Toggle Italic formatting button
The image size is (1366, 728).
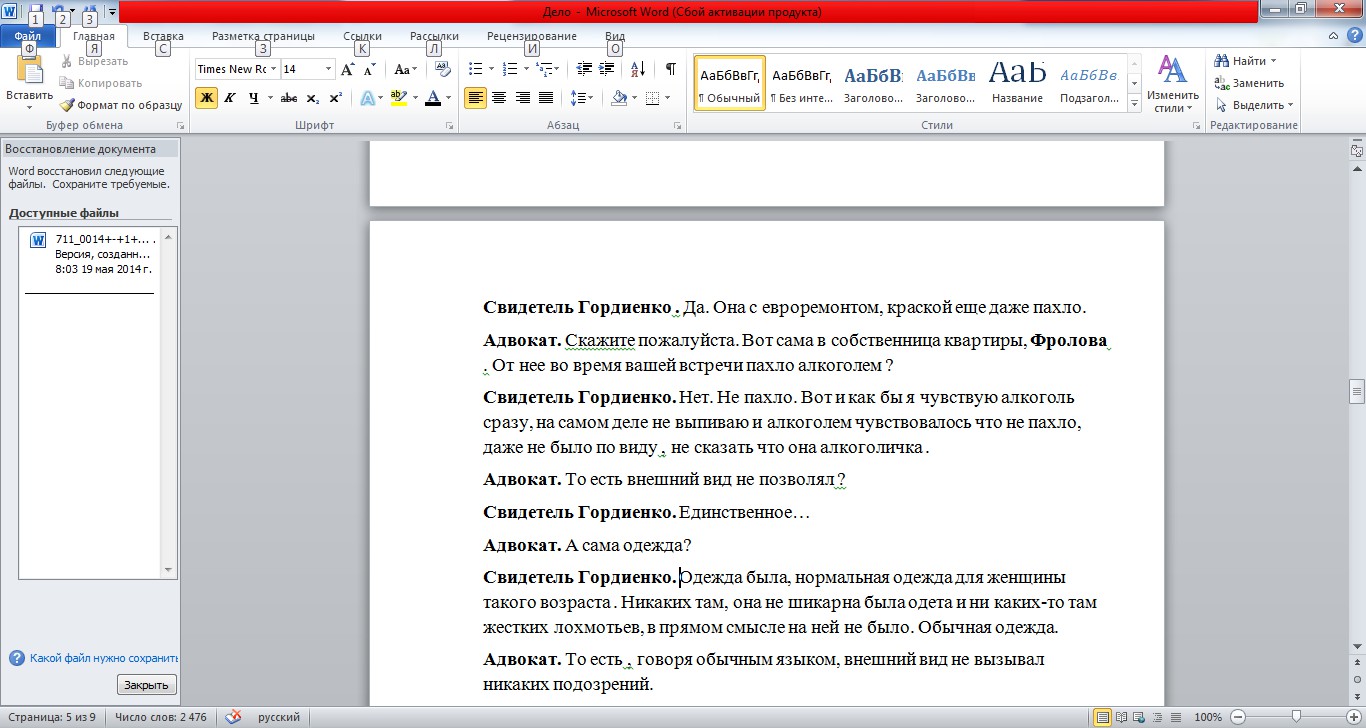pyautogui.click(x=230, y=97)
